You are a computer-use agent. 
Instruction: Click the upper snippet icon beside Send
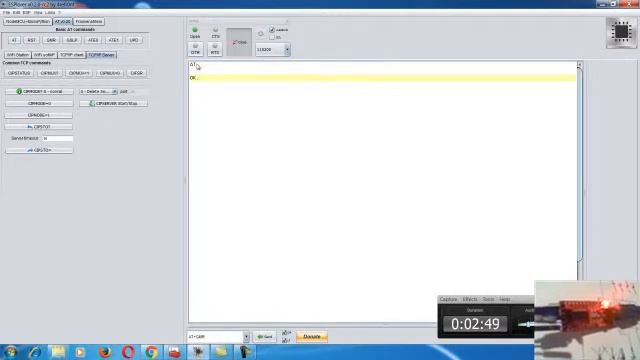tap(286, 333)
